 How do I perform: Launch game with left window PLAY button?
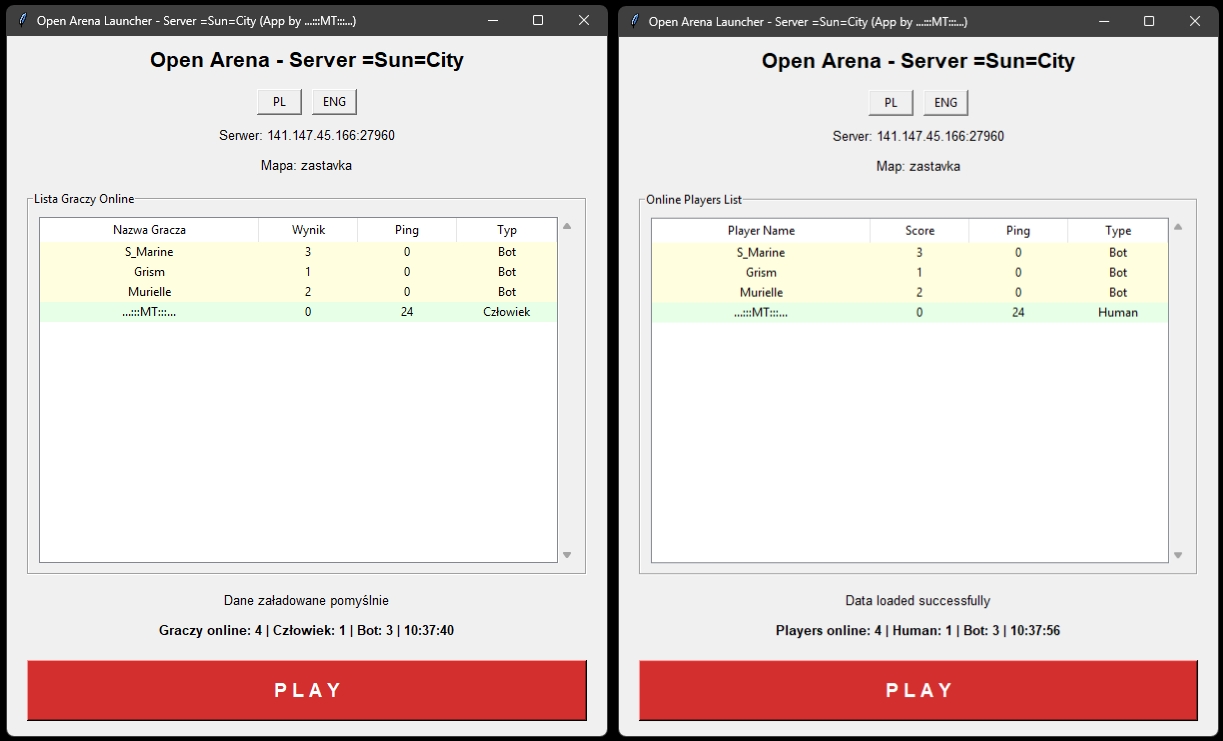click(x=307, y=690)
